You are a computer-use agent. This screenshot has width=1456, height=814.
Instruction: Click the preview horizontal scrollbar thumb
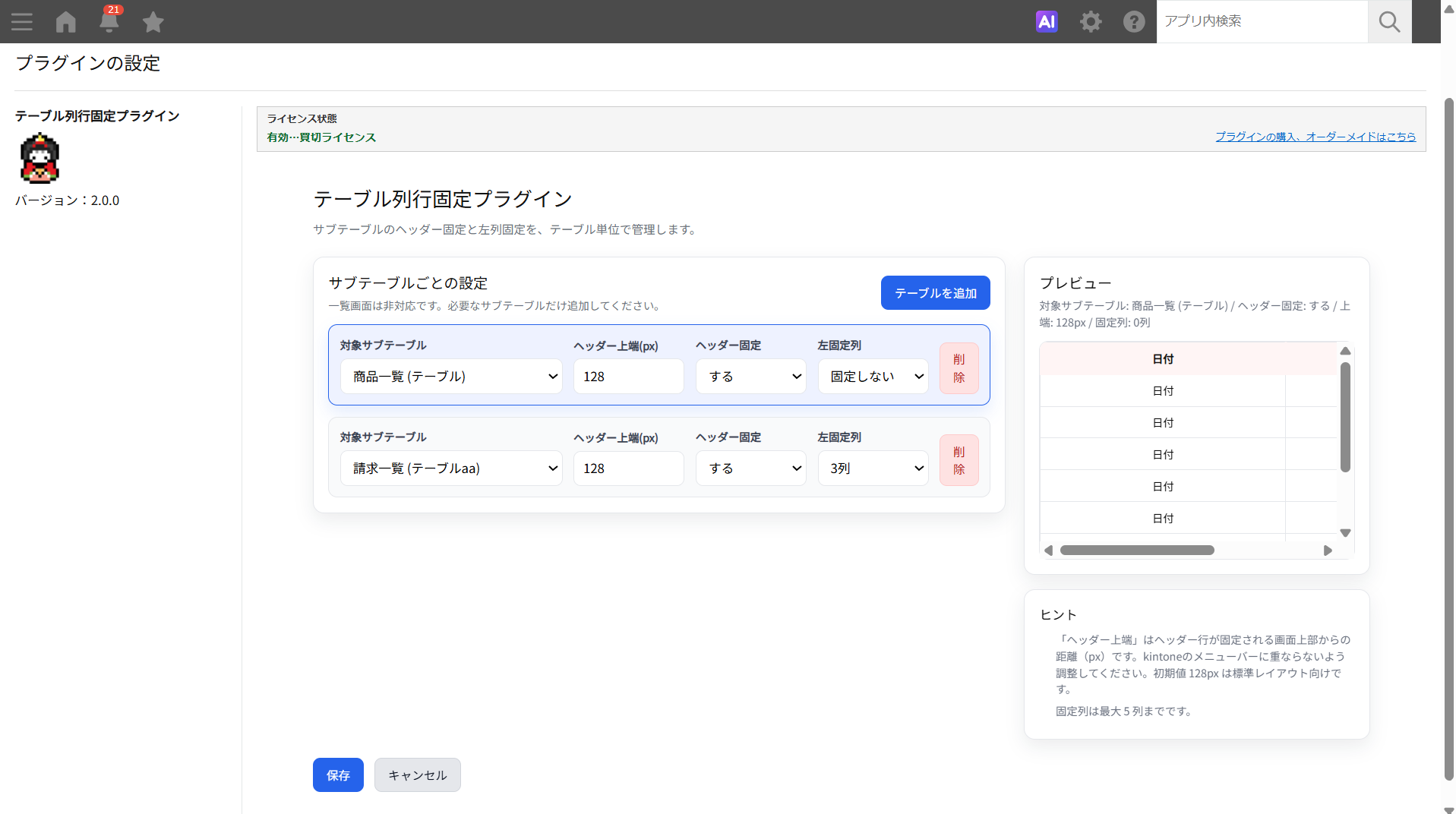coord(1137,551)
